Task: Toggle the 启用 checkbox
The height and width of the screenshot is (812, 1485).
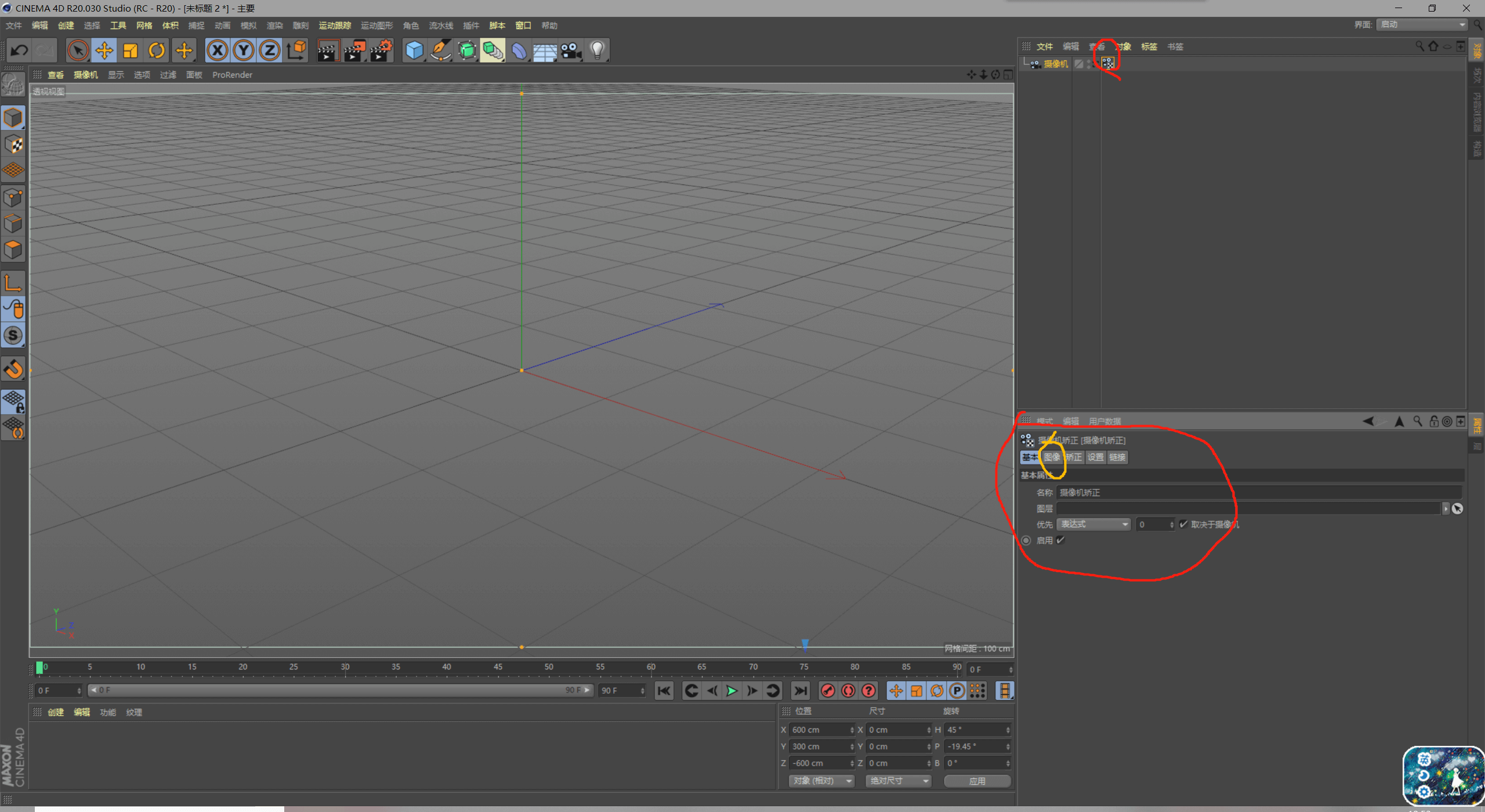Action: (x=1060, y=540)
